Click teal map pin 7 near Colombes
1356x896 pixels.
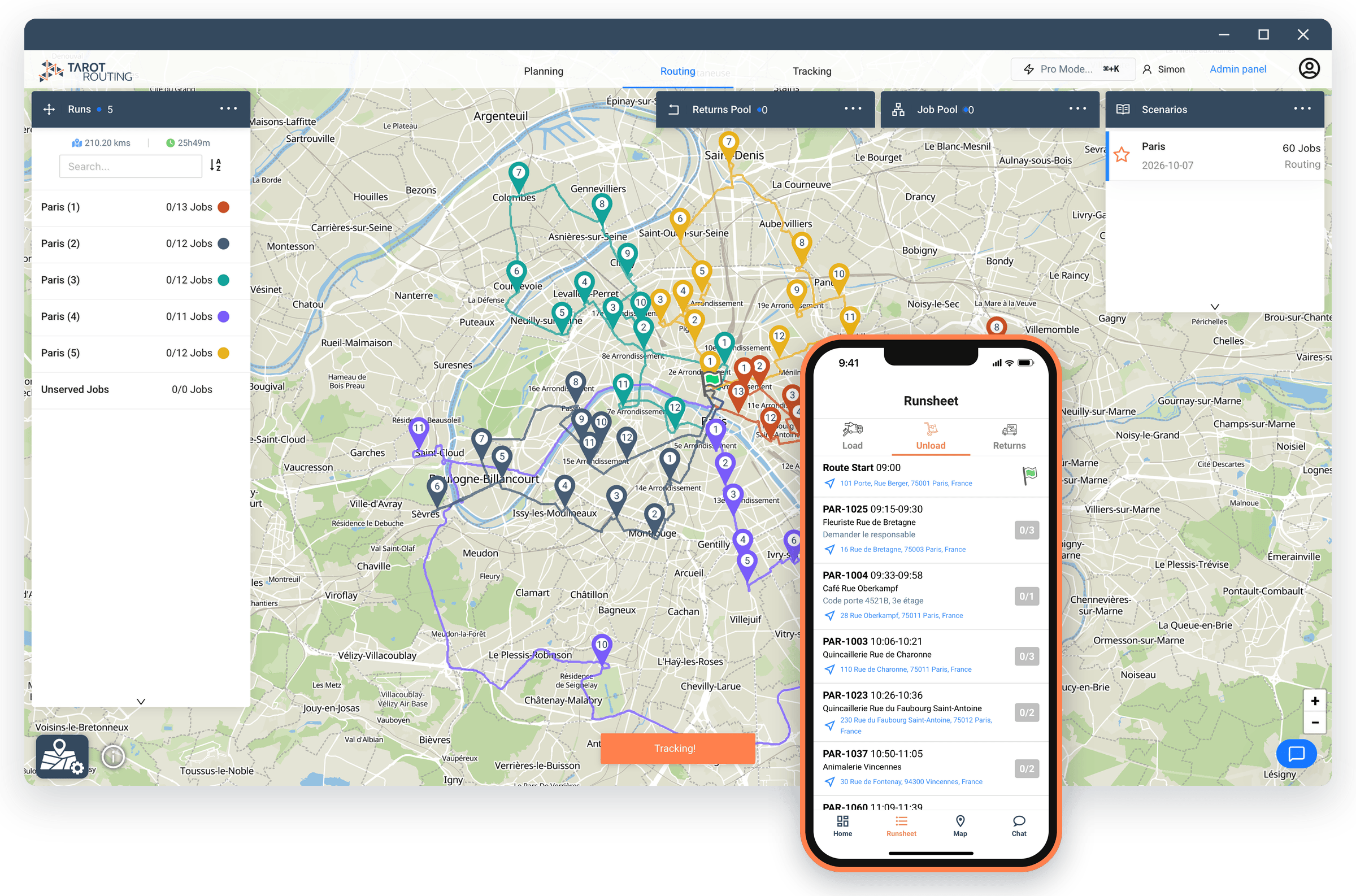click(518, 177)
